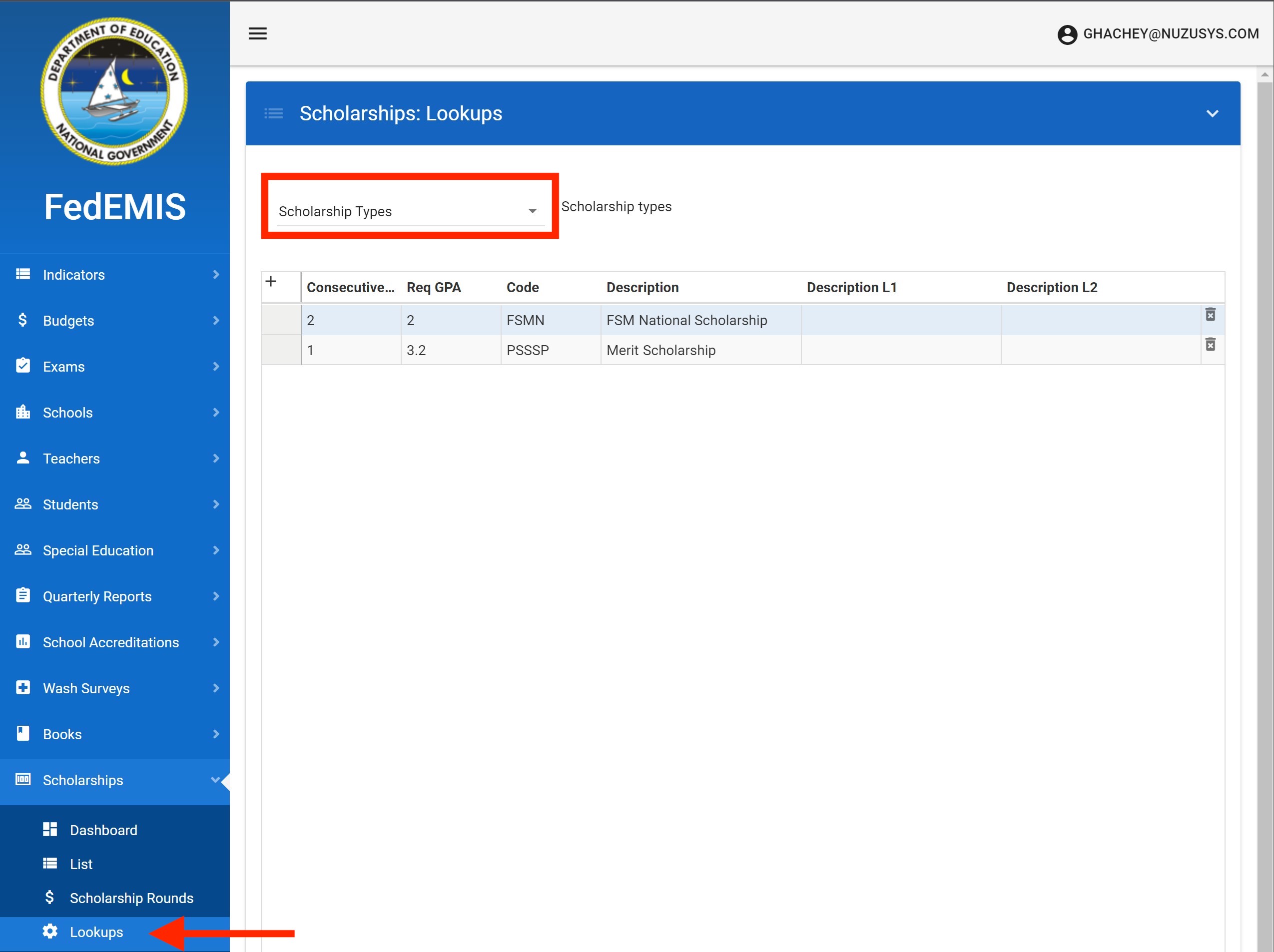The image size is (1274, 952).
Task: Delete the Merit Scholarship row
Action: pyautogui.click(x=1210, y=345)
